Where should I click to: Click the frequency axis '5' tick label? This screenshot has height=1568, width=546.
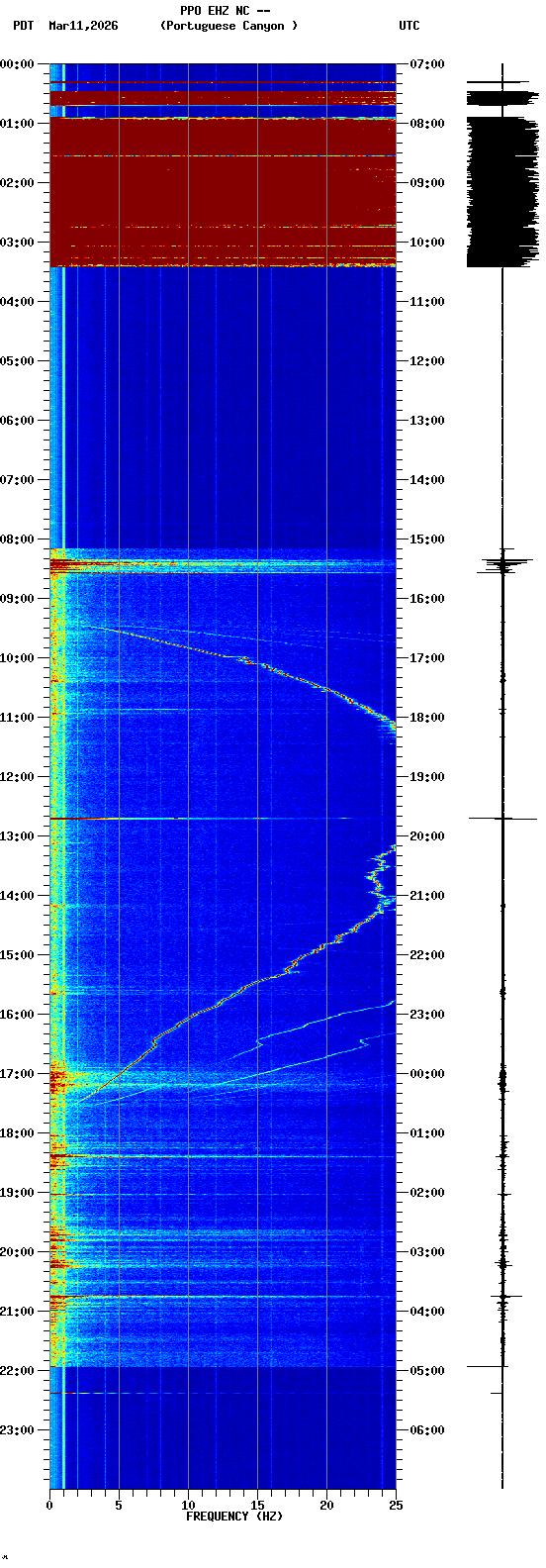point(119,1506)
